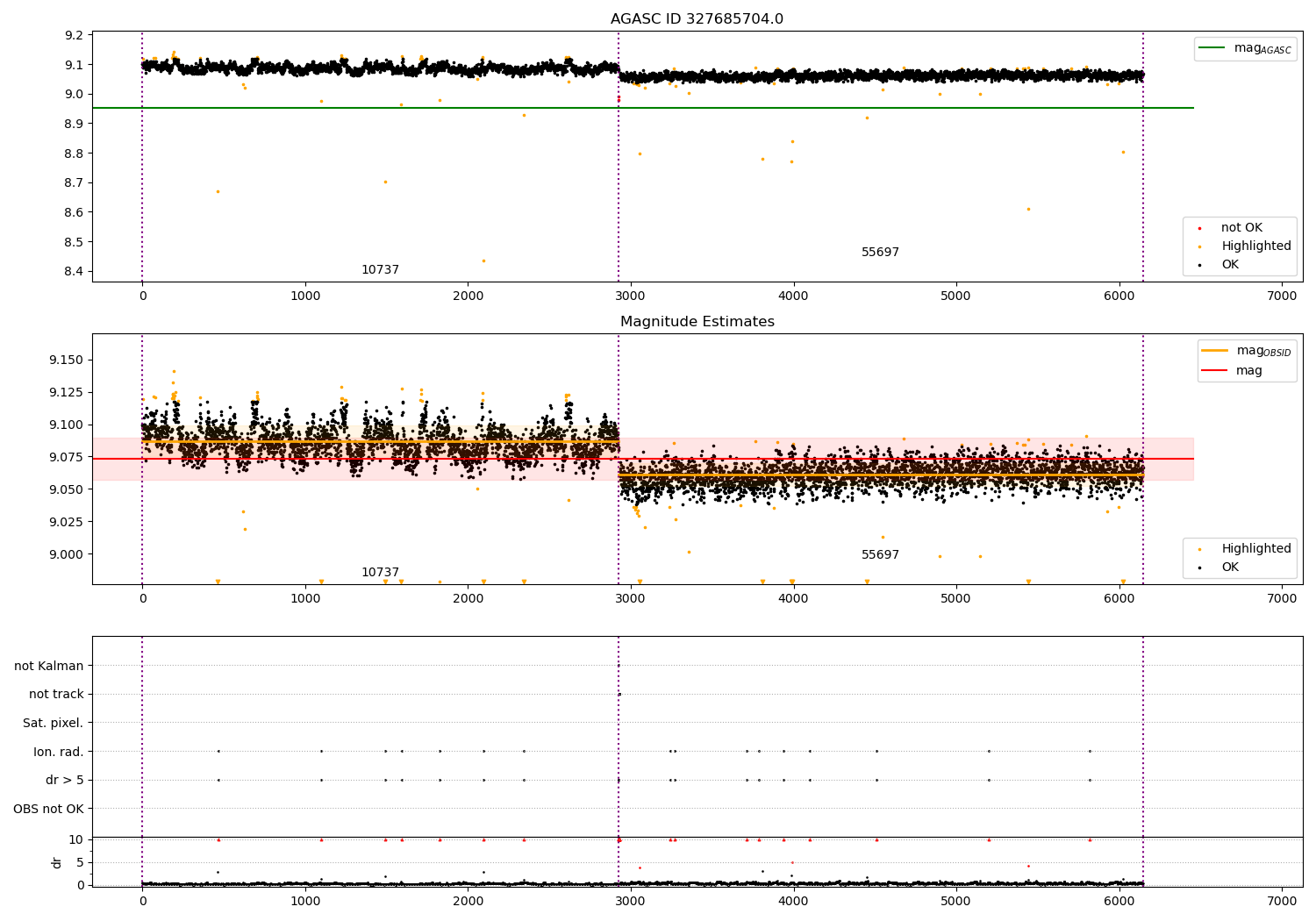This screenshot has width=1316, height=921.
Task: Click the 'Sat. pixel.' row label
Action: [54, 724]
